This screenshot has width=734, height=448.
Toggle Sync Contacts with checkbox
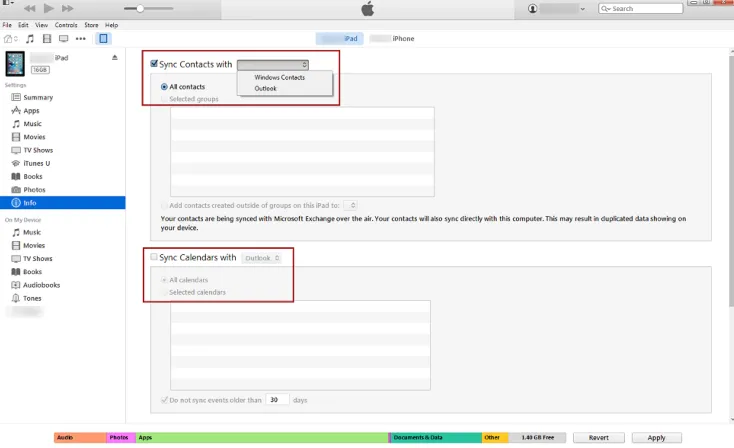pyautogui.click(x=154, y=64)
